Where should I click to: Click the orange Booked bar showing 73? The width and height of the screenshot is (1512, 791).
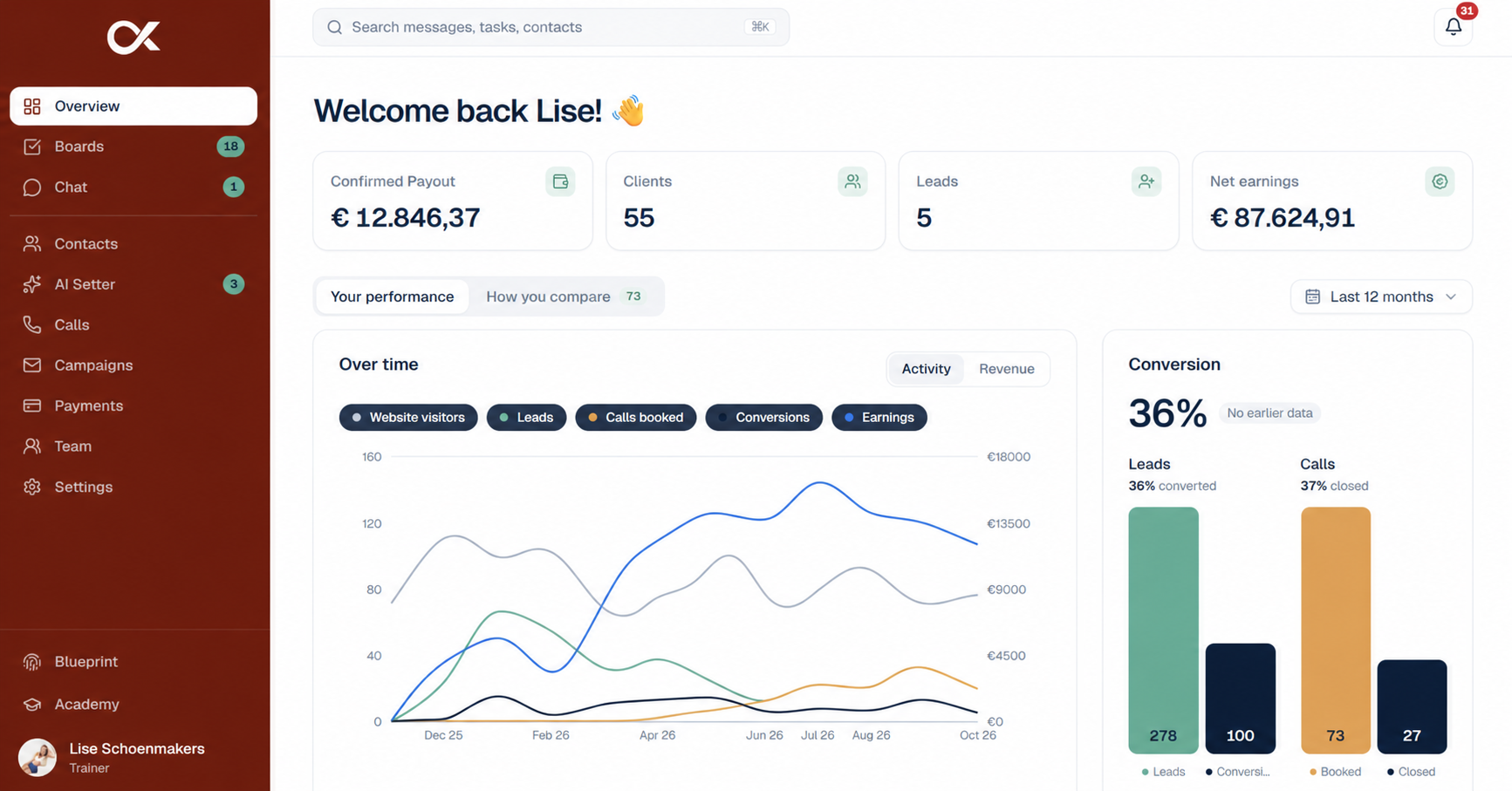point(1335,630)
